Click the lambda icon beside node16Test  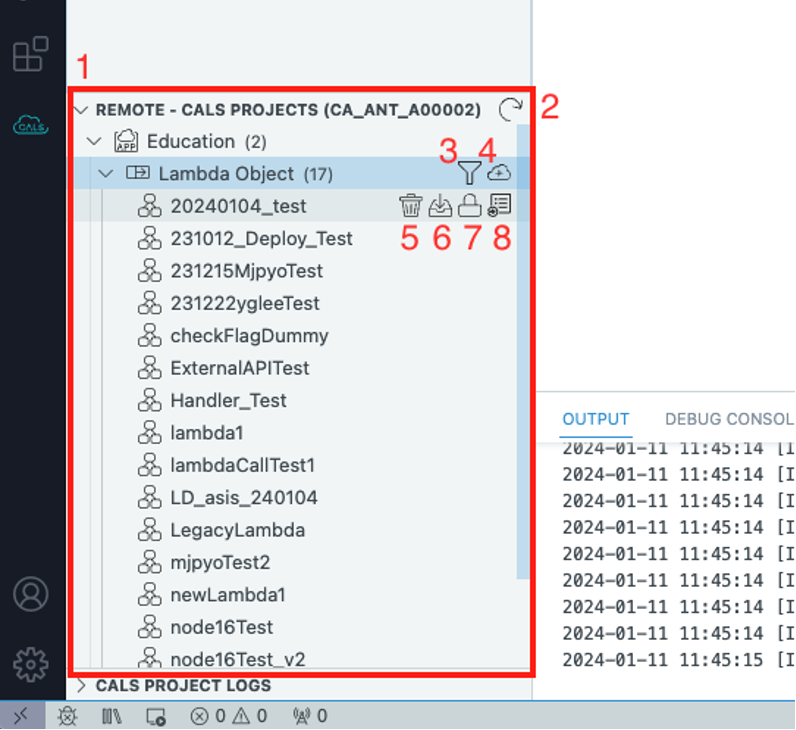150,627
